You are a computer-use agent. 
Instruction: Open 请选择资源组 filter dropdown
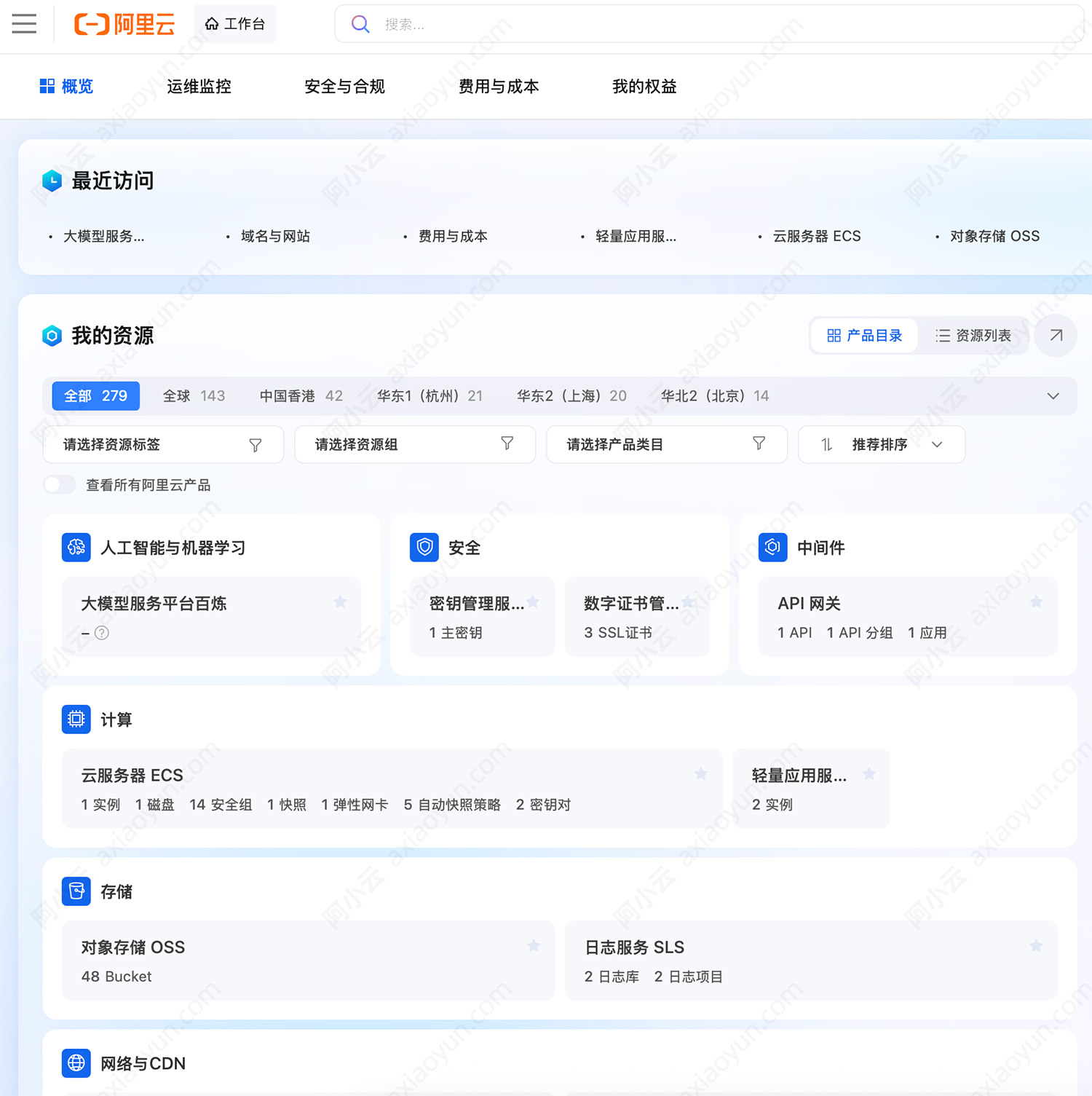(x=415, y=444)
